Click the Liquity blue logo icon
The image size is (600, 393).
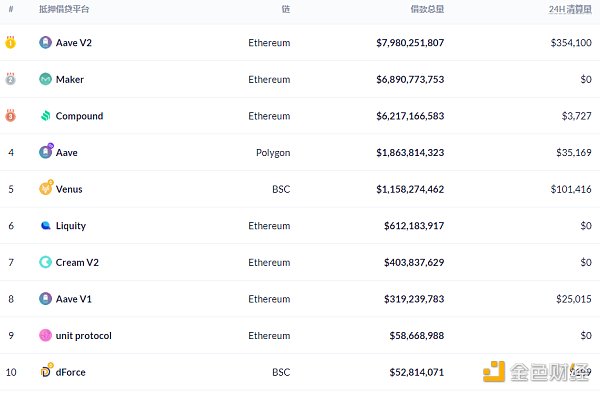click(46, 226)
